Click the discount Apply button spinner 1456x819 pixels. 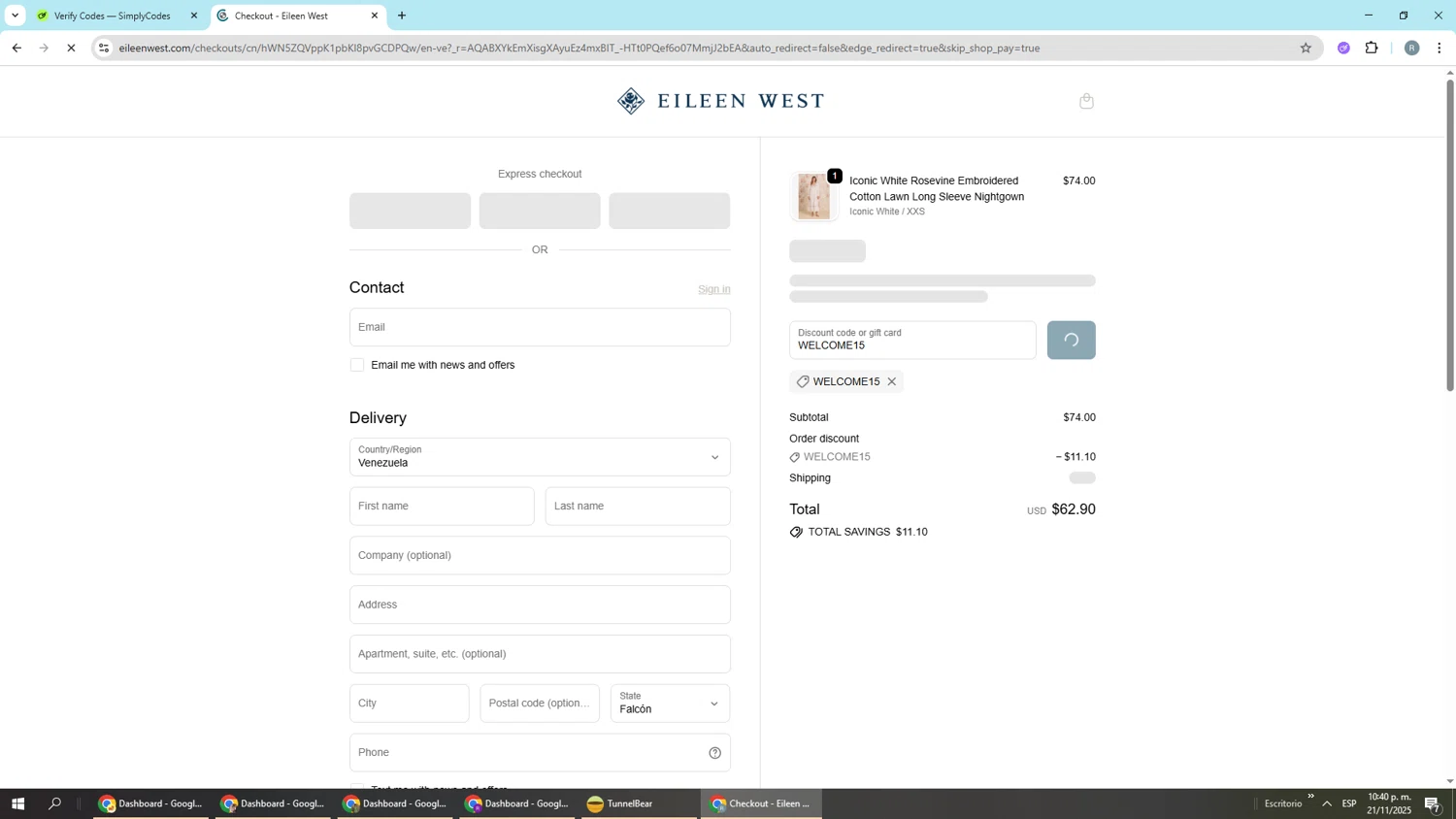(x=1071, y=341)
